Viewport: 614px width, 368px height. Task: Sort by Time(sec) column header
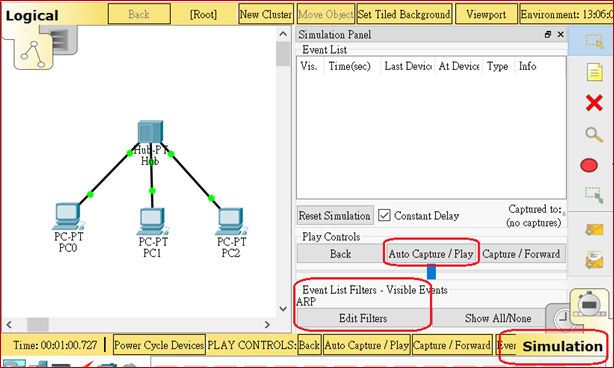[x=352, y=66]
